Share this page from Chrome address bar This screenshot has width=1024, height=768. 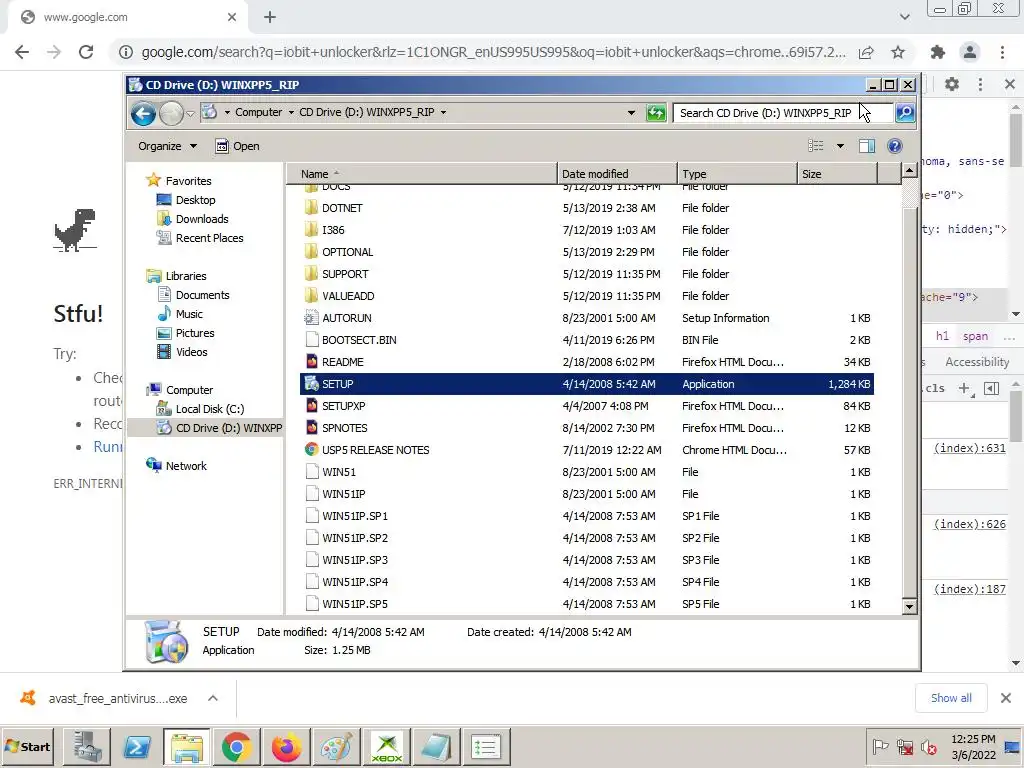click(866, 52)
